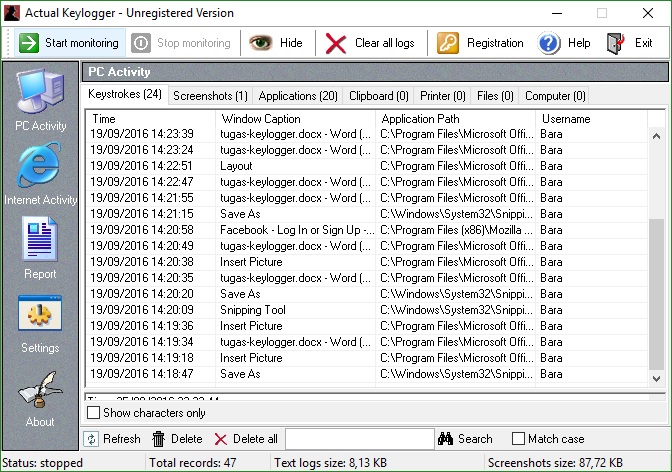Viewport: 672px width, 472px height.
Task: Open the Report document icon in sidebar
Action: pos(39,239)
